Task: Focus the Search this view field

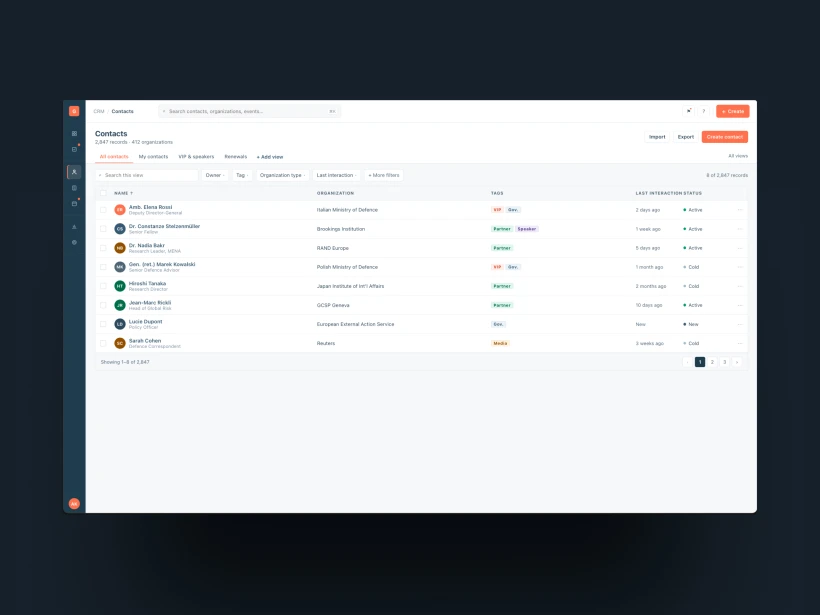Action: (x=147, y=175)
